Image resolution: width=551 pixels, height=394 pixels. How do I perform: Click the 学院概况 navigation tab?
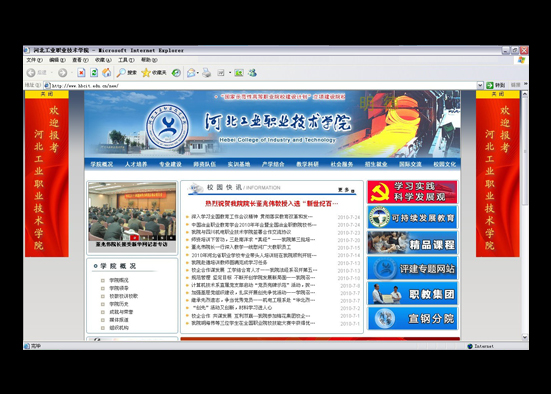(102, 164)
